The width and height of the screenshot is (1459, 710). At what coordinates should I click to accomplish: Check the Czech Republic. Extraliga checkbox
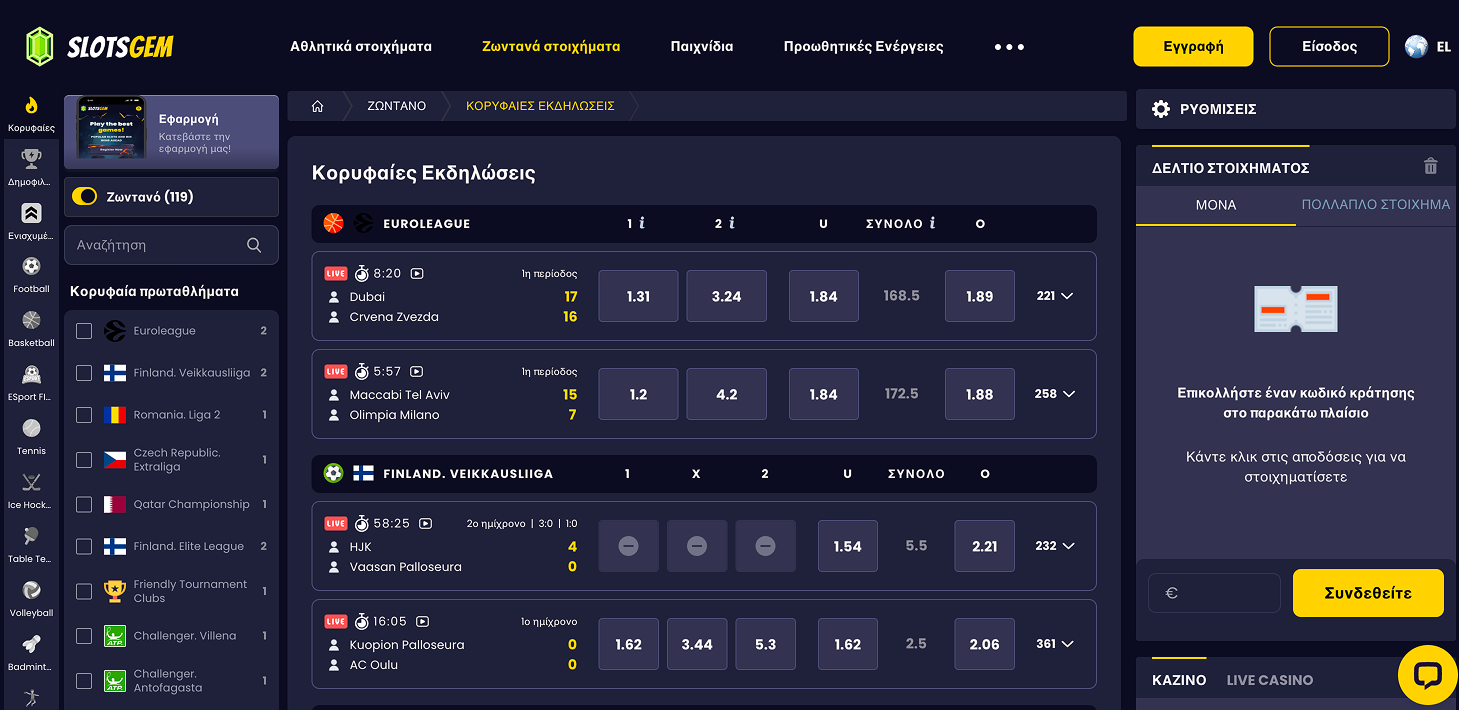tap(84, 460)
